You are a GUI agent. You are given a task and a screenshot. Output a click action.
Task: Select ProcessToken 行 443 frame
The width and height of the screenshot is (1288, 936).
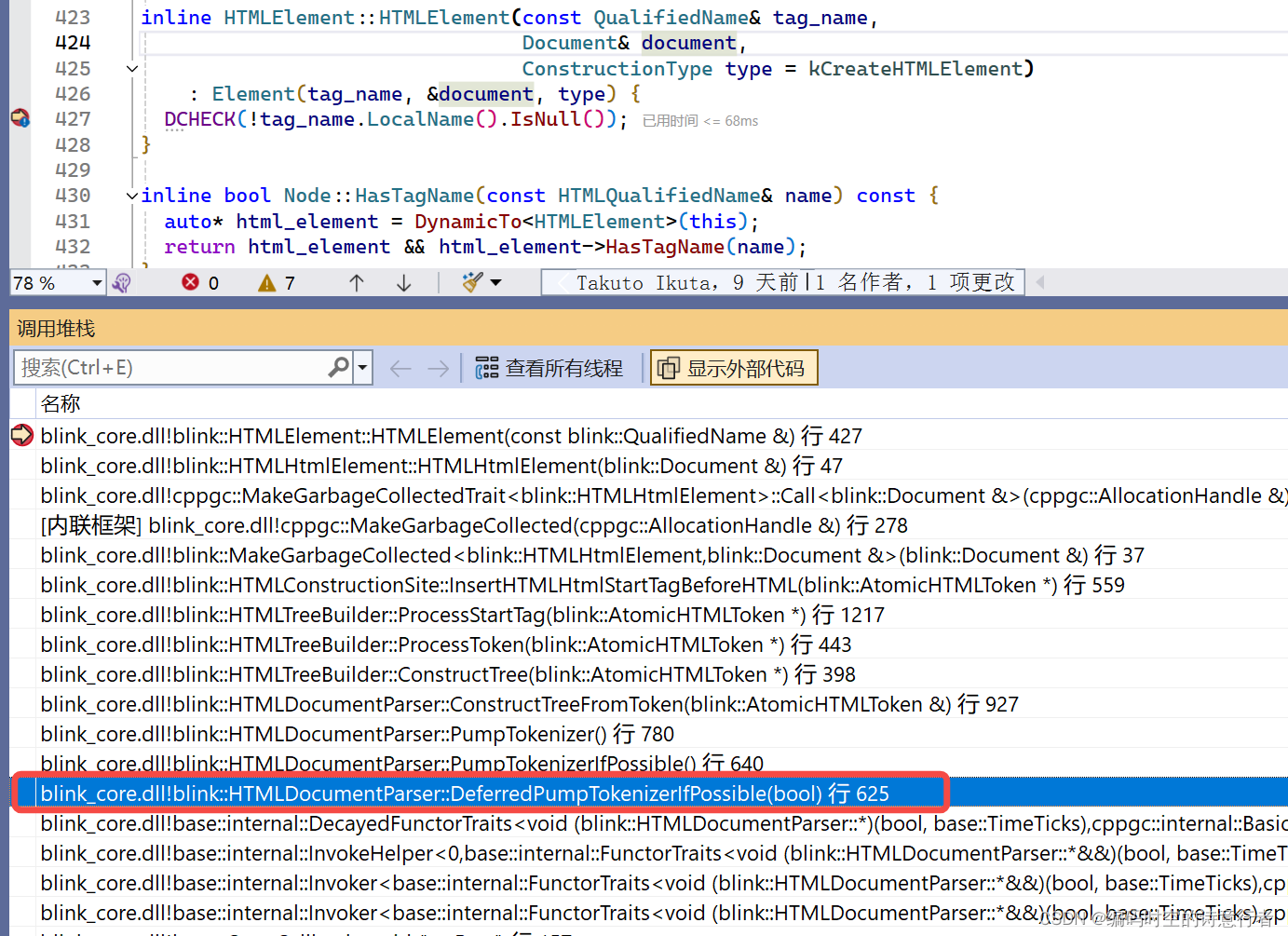[446, 644]
